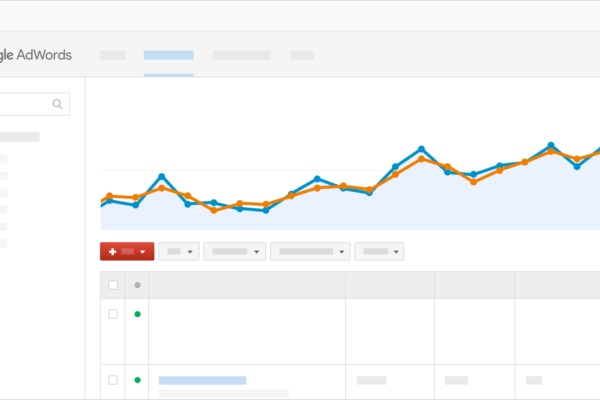Open the red plus button dropdown

point(127,251)
